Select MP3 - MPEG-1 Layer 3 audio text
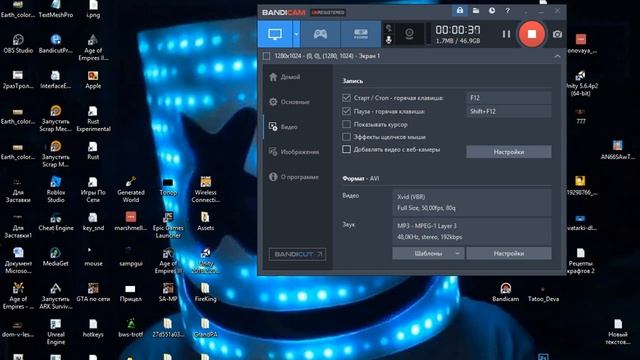Viewport: 640px width, 360px height. click(x=427, y=226)
